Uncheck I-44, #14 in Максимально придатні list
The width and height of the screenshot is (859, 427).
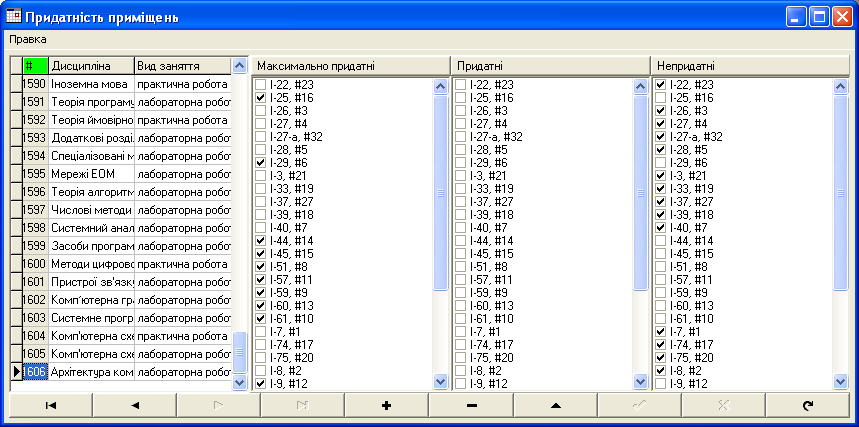(261, 241)
